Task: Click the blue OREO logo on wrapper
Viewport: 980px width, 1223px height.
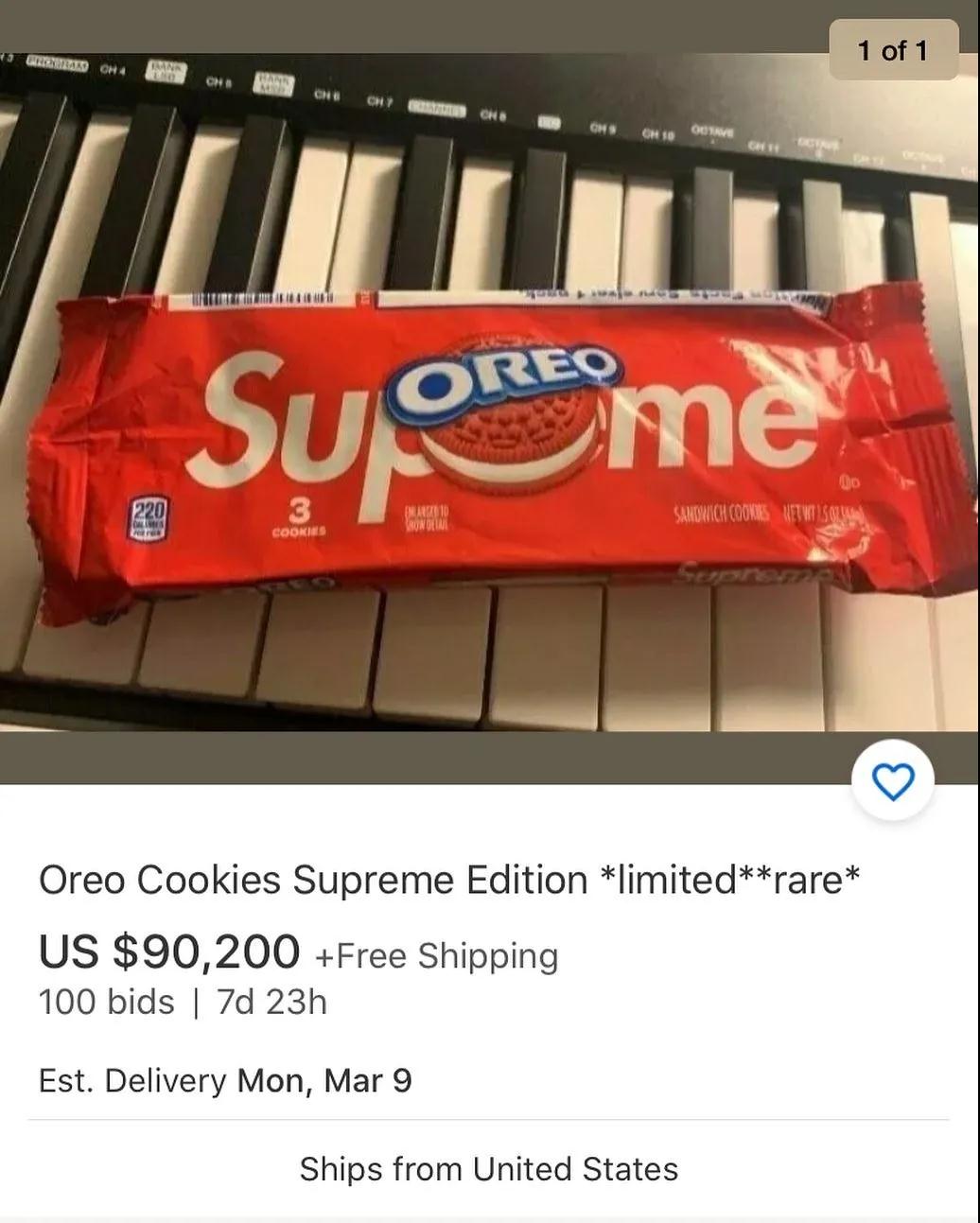Action: pos(504,374)
